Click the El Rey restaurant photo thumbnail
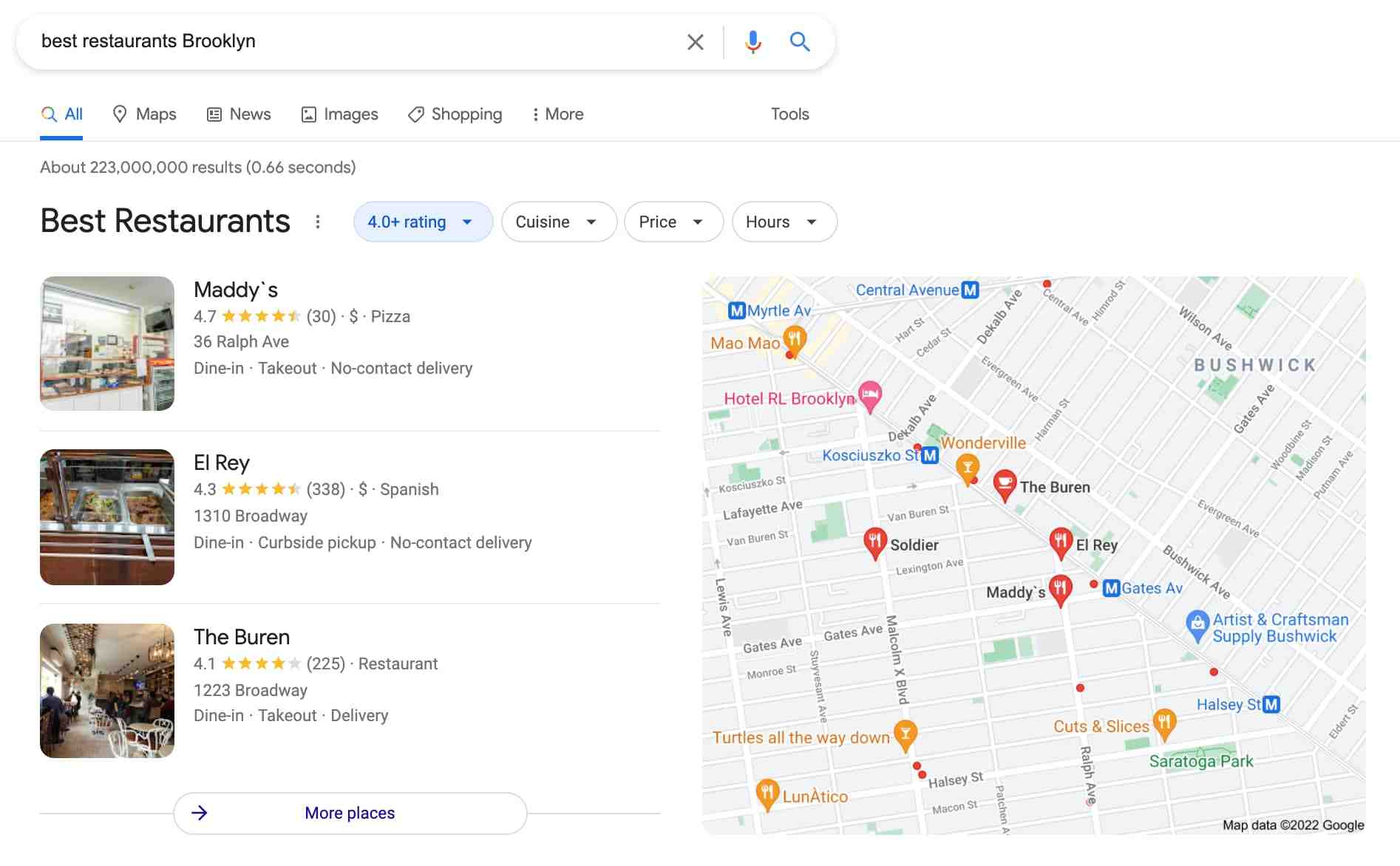This screenshot has width=1400, height=866. (107, 516)
